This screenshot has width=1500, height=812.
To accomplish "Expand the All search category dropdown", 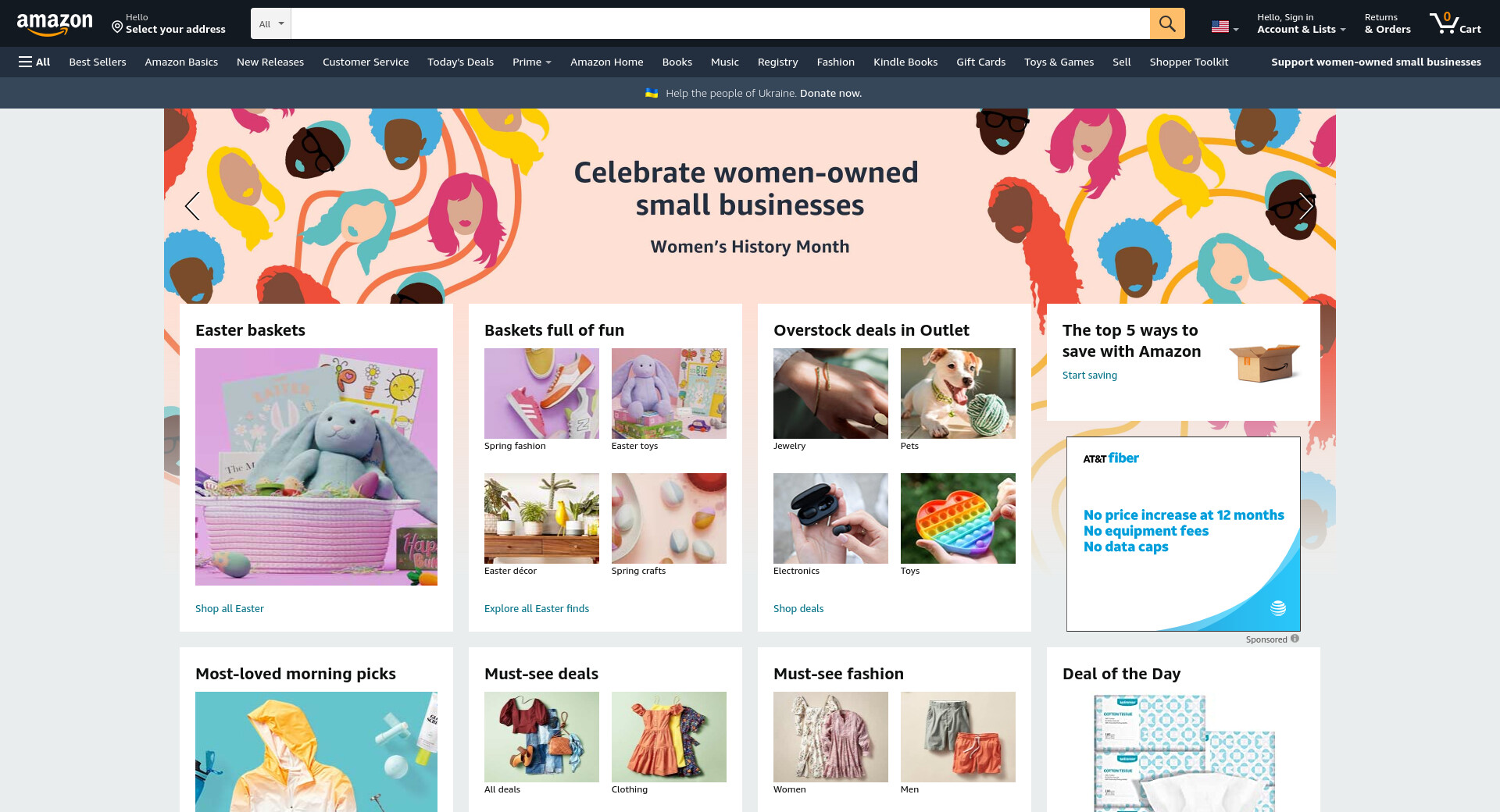I will point(271,23).
